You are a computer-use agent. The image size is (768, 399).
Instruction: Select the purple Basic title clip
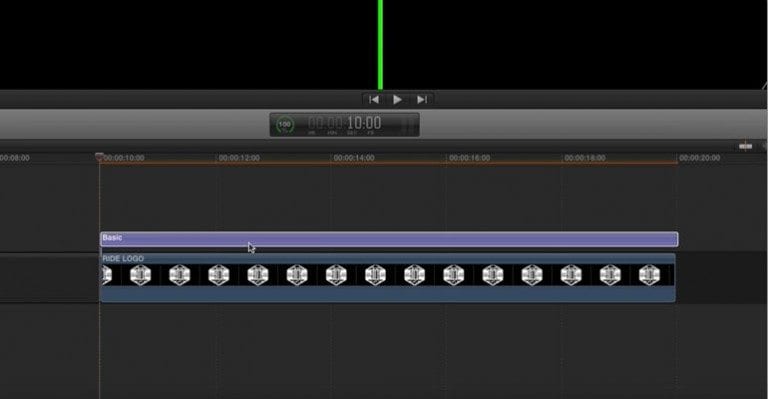pyautogui.click(x=389, y=239)
